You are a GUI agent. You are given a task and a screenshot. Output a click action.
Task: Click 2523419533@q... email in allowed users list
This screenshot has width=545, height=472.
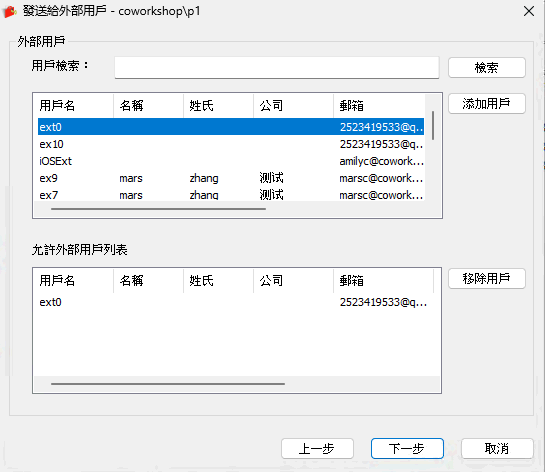(x=383, y=302)
